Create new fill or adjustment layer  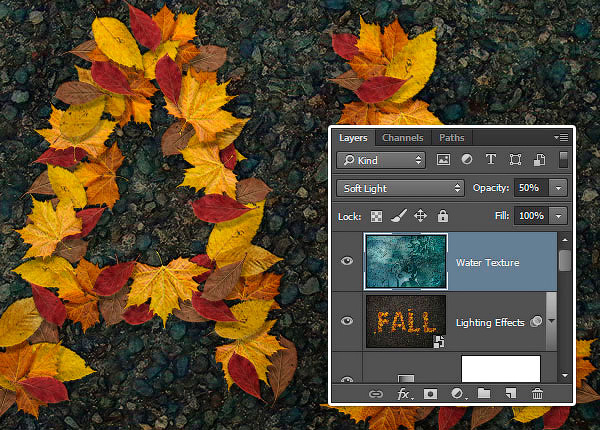[458, 393]
